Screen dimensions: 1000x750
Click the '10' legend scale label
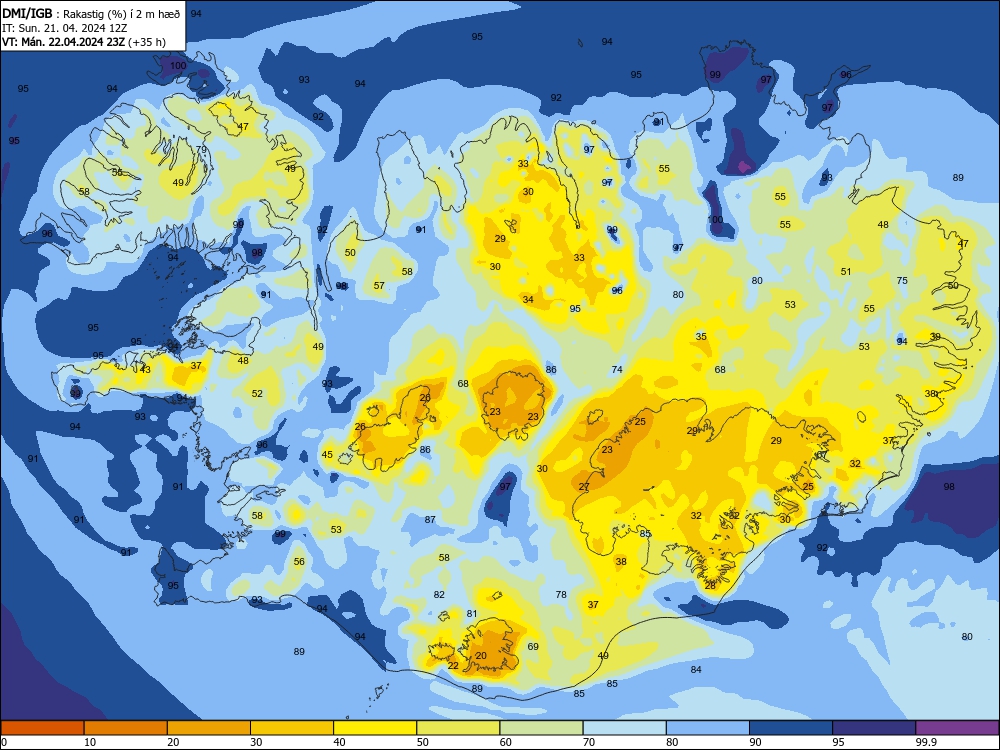click(90, 742)
